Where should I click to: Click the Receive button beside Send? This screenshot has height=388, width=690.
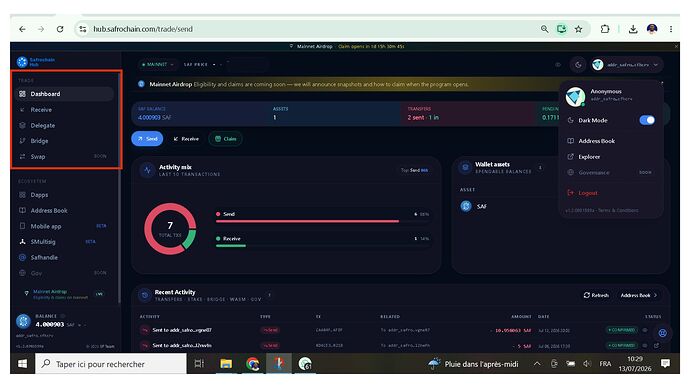point(186,139)
